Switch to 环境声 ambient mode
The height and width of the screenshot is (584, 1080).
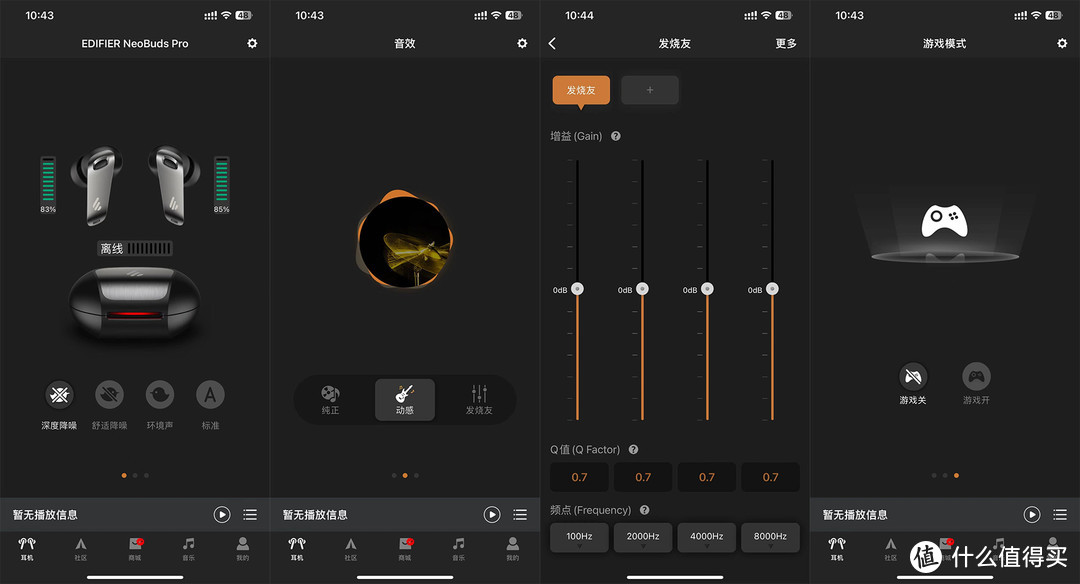(160, 395)
